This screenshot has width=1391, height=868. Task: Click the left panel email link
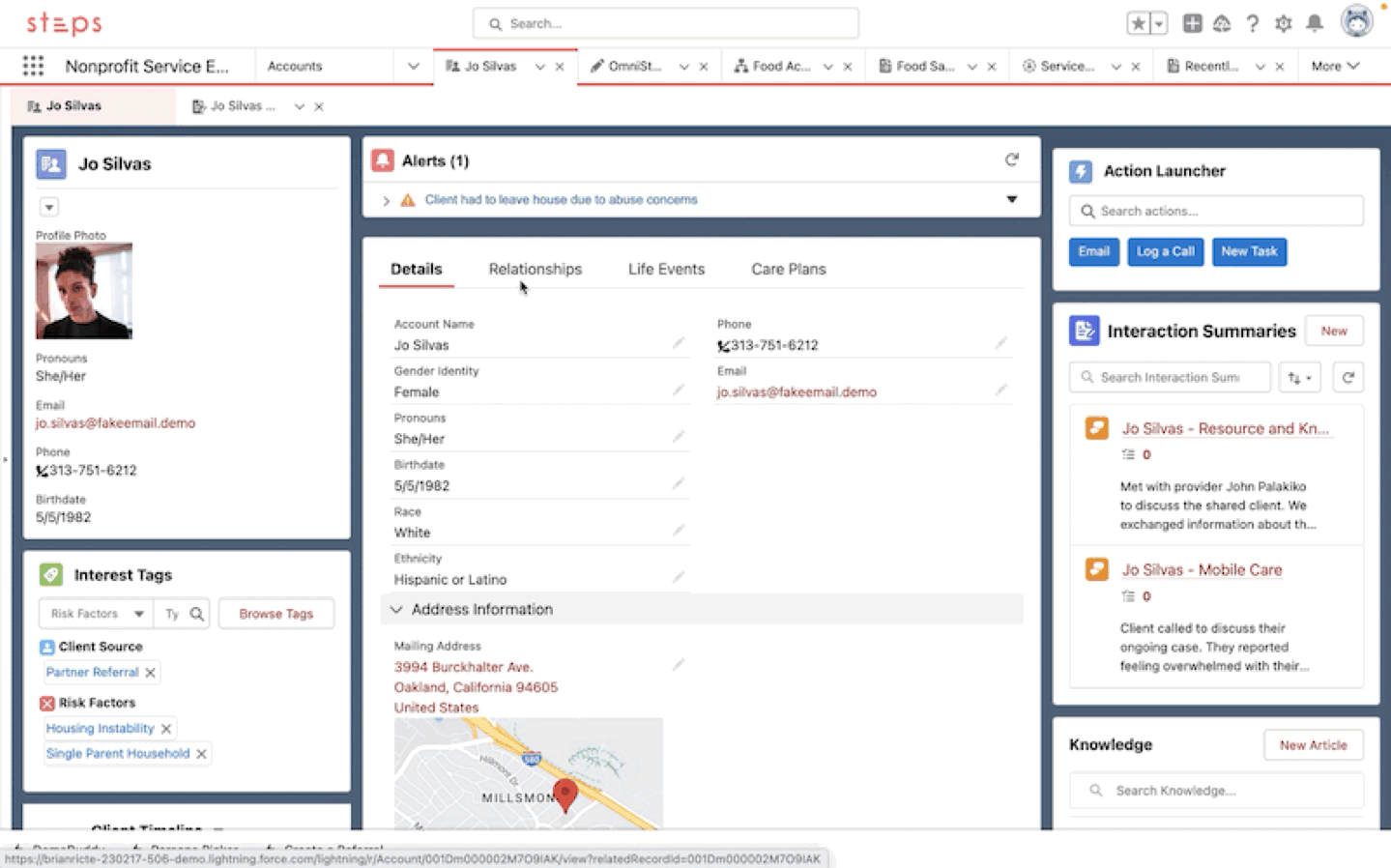(115, 422)
